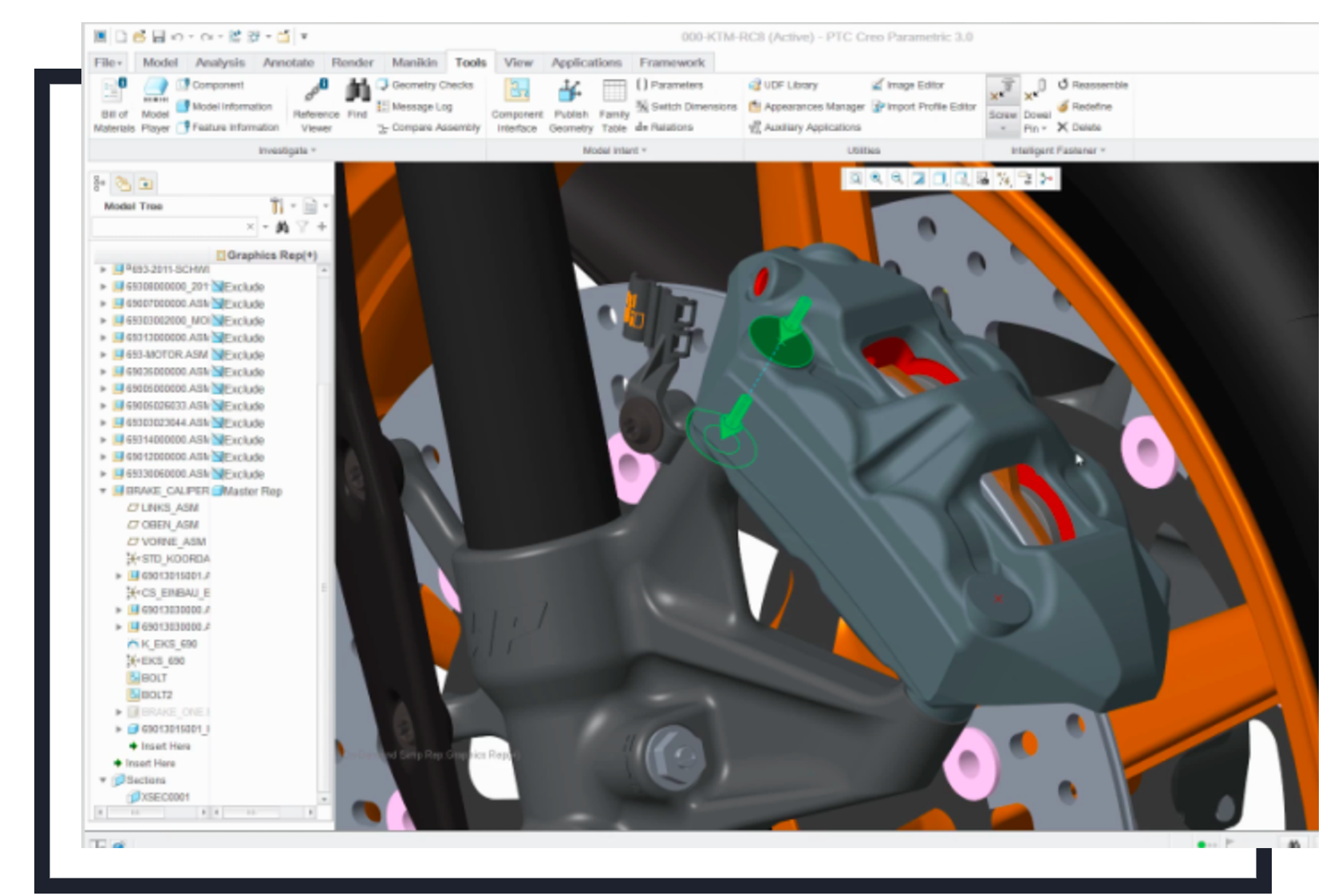The width and height of the screenshot is (1334, 896).
Task: Click the rightmost graphics toolbar icon
Action: coord(1046,179)
